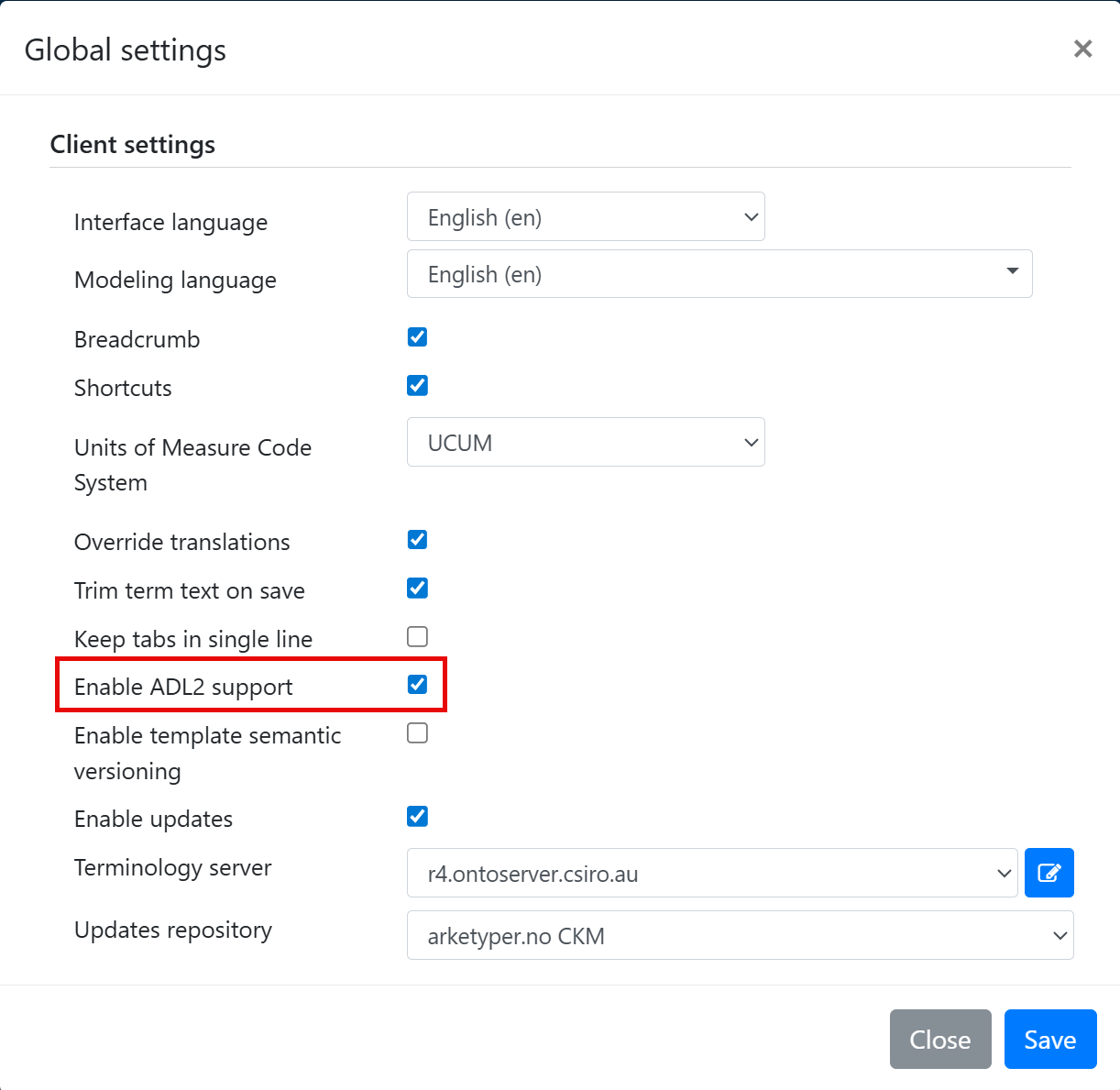Click the Keep tabs in single line label
The image size is (1120, 1090).
(193, 639)
